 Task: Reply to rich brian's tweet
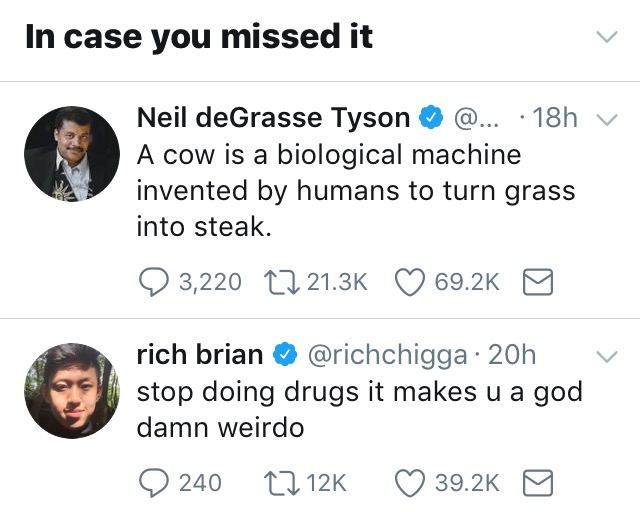pos(155,482)
